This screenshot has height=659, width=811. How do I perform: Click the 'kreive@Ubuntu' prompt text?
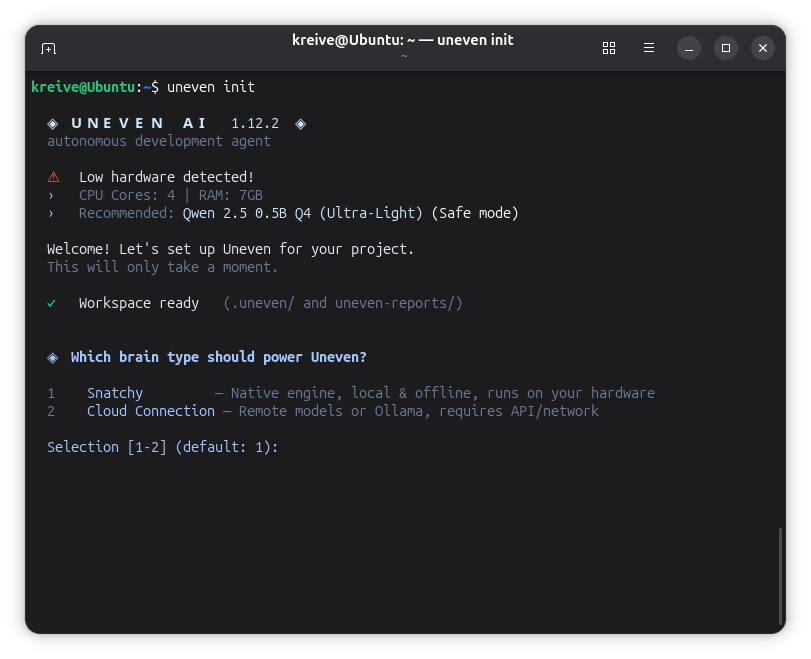tap(83, 87)
